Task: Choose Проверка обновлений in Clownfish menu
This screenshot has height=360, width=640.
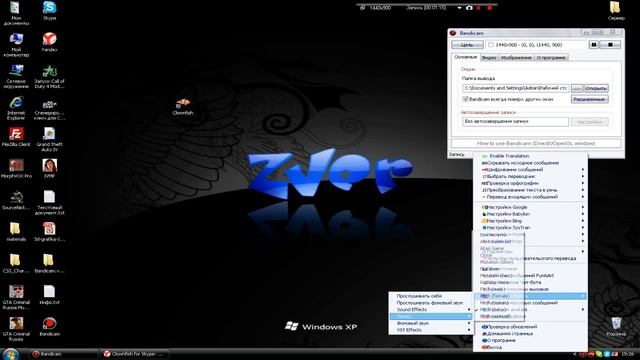Action: click(530, 327)
